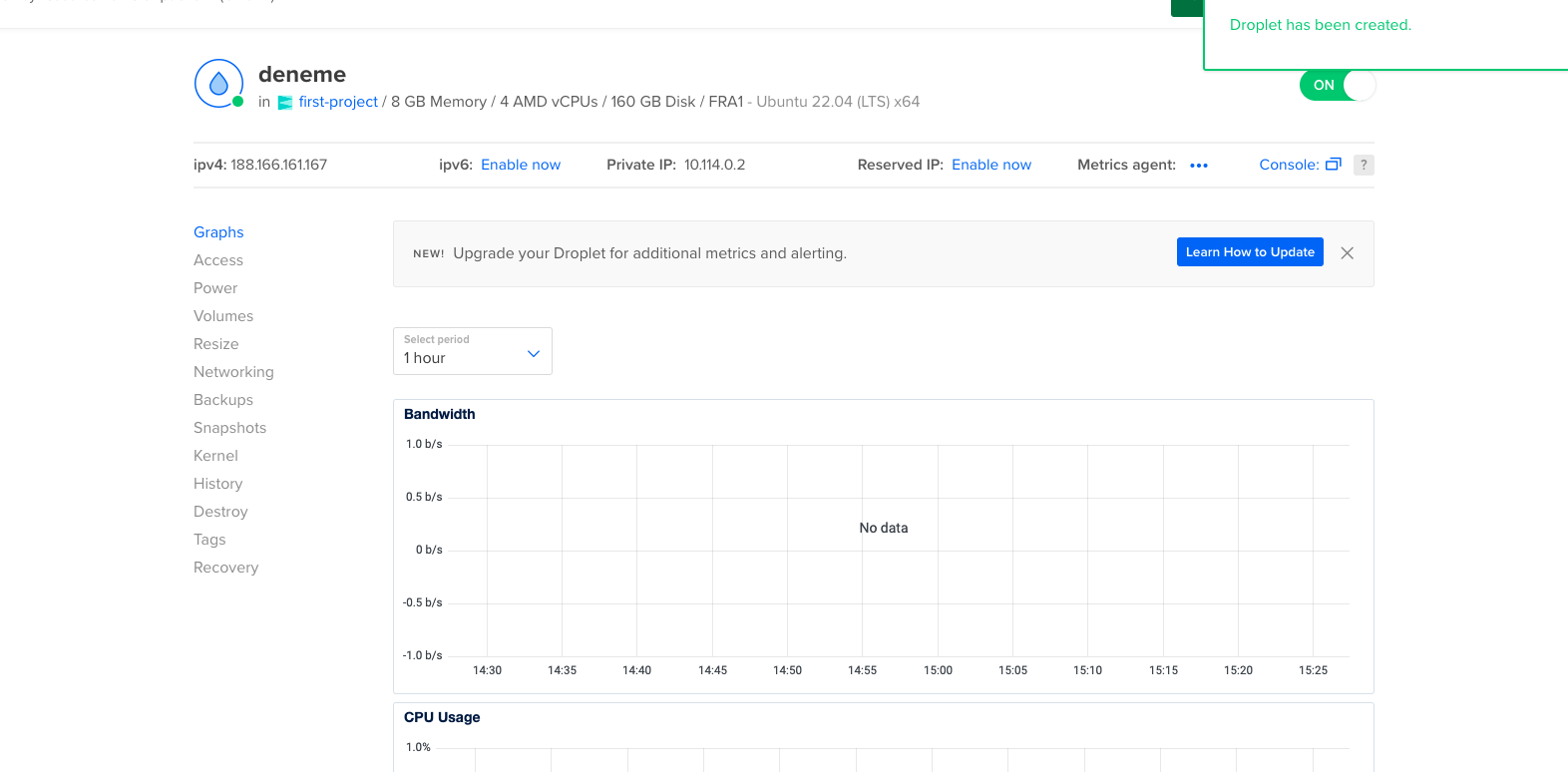Click the CPU Usage chart title
The width and height of the screenshot is (1568, 772).
tap(442, 717)
